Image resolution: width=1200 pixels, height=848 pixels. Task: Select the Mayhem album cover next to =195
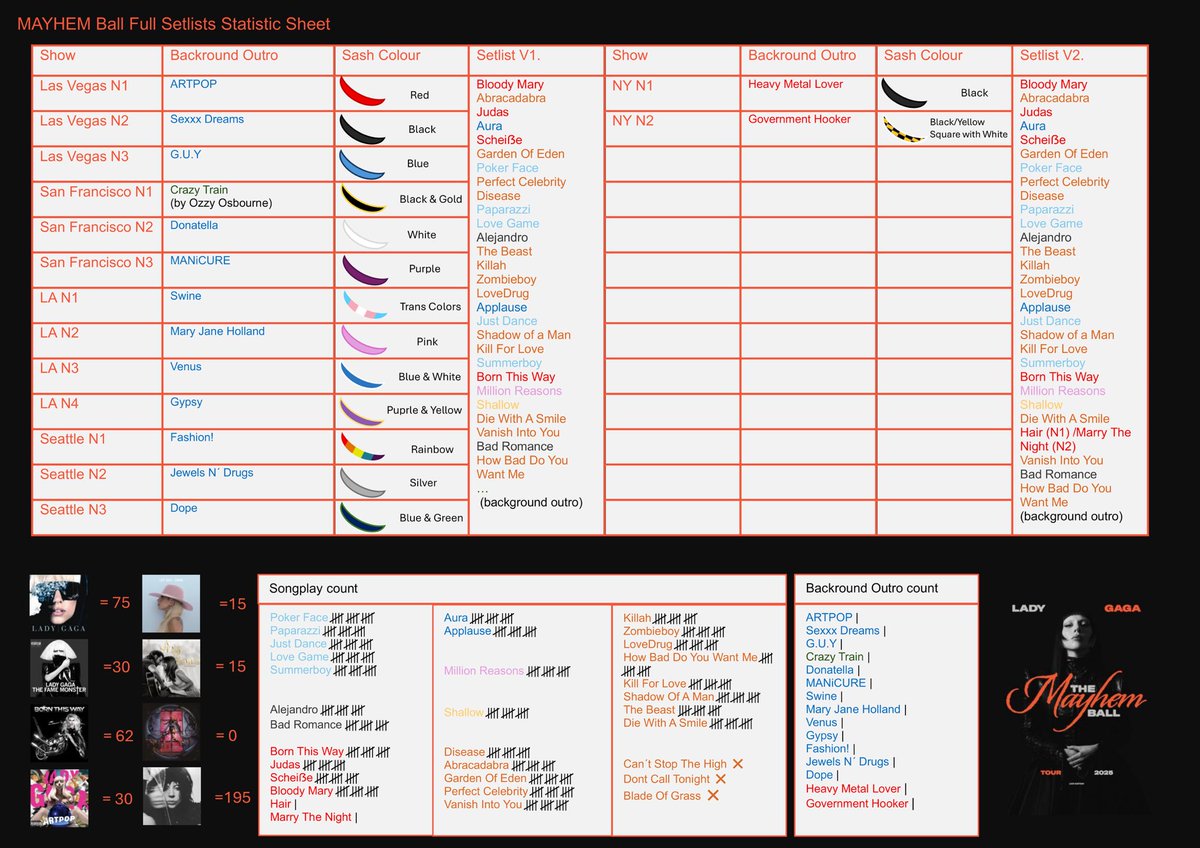tap(171, 797)
